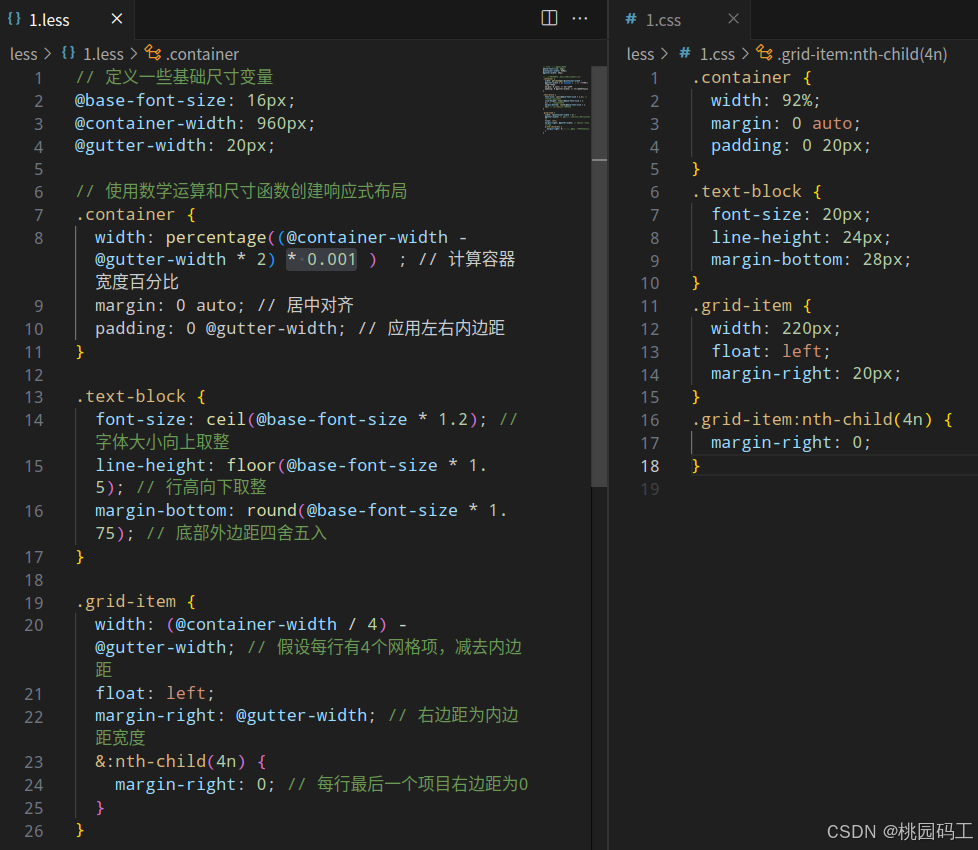Click the comment '// 定义一些基础尺寸变量'

point(174,77)
